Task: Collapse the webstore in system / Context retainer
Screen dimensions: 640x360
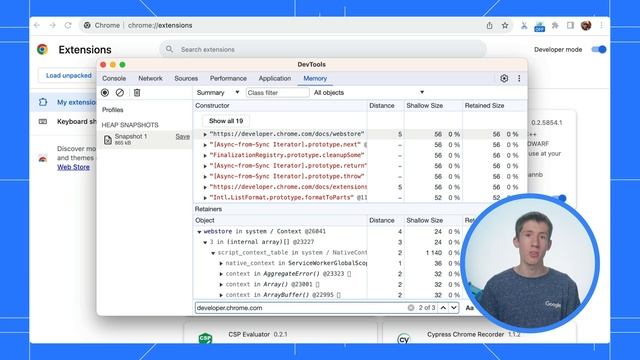Action: pos(199,232)
